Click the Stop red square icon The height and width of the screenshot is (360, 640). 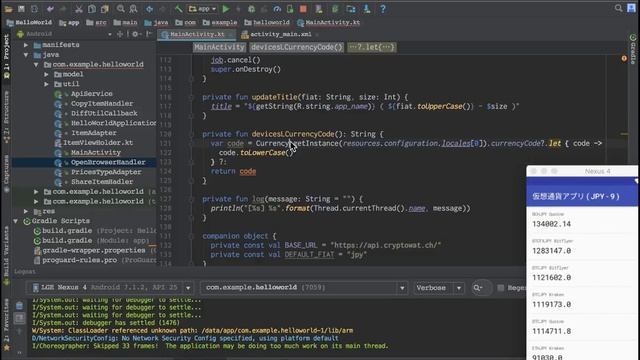point(303,9)
